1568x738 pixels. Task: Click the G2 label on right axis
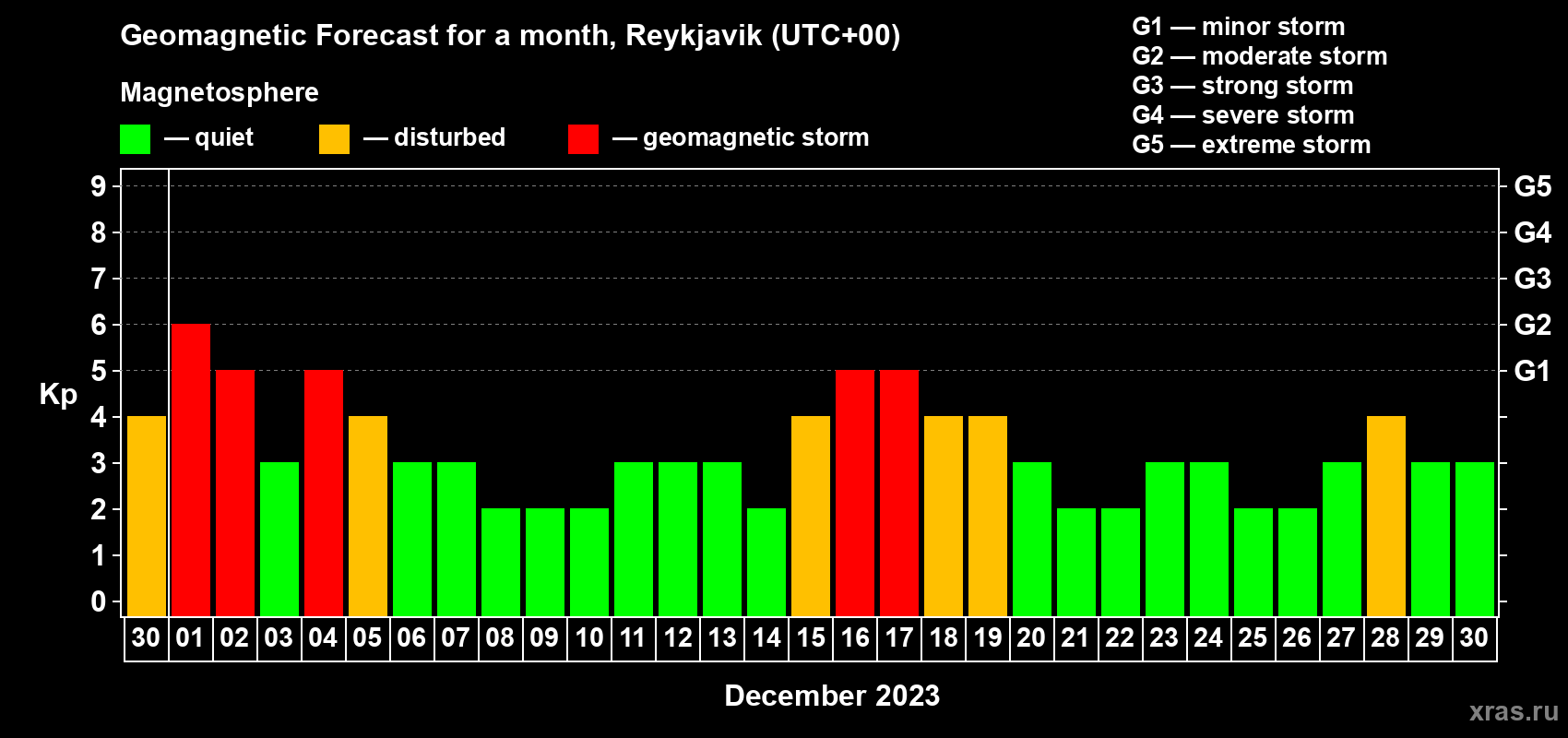(x=1533, y=325)
